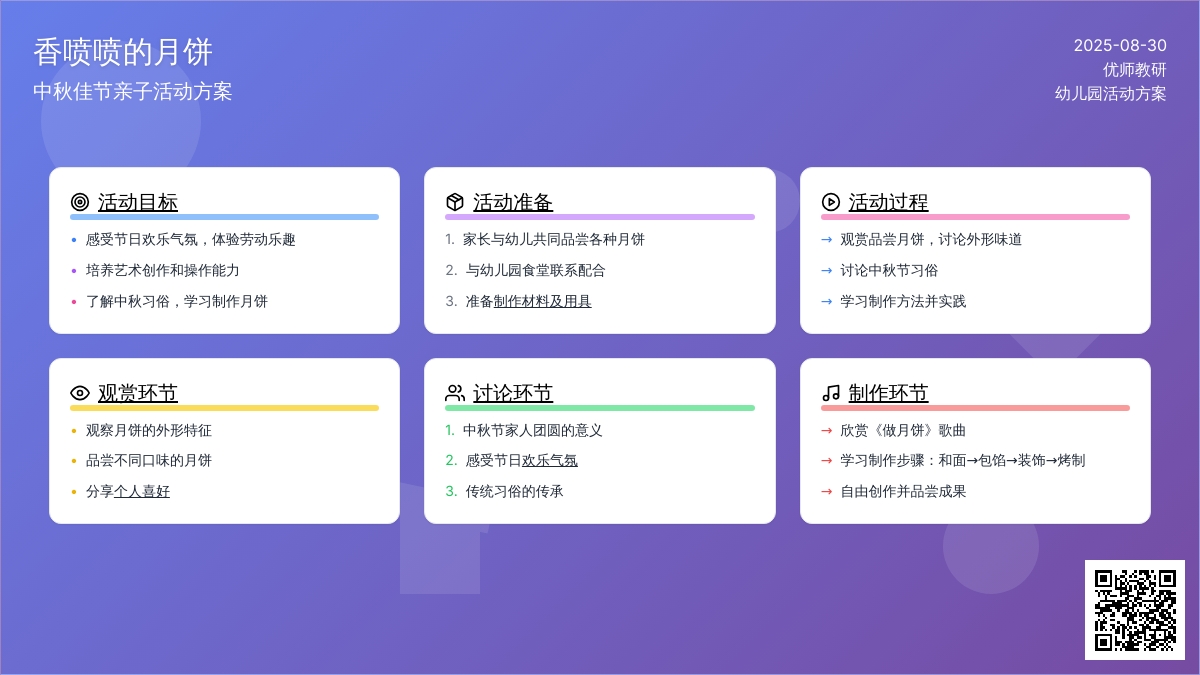Select 感受节日欢乐气氛，体验劳动乐趣 bullet
1200x675 pixels.
coord(191,240)
